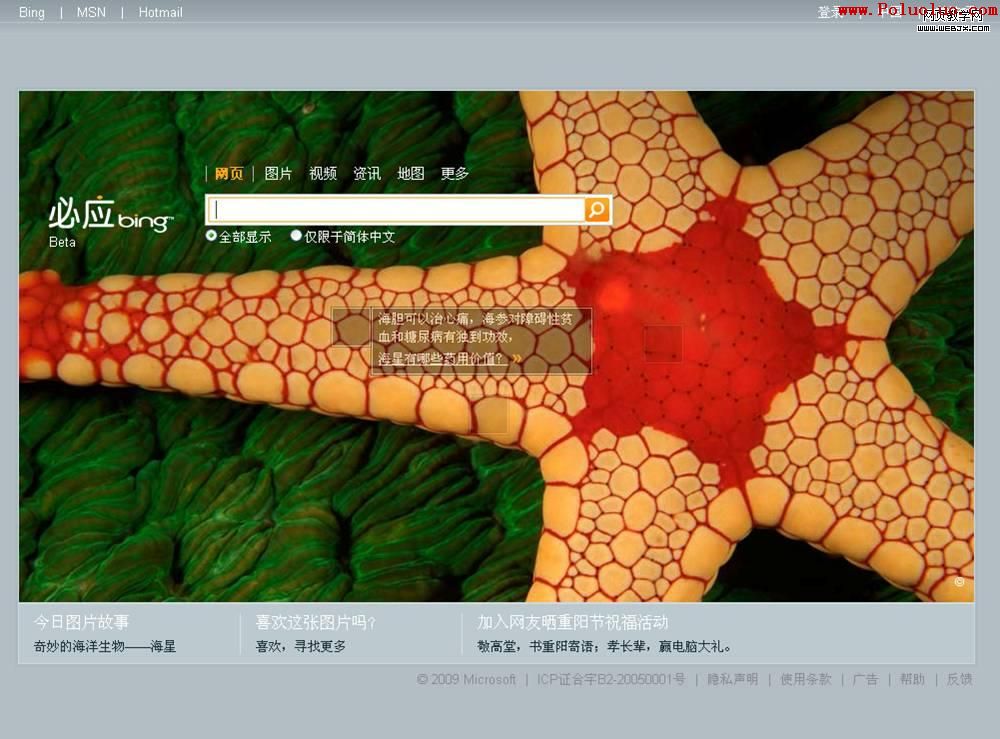Switch to the 图片 search tab
1000x739 pixels.
[278, 174]
